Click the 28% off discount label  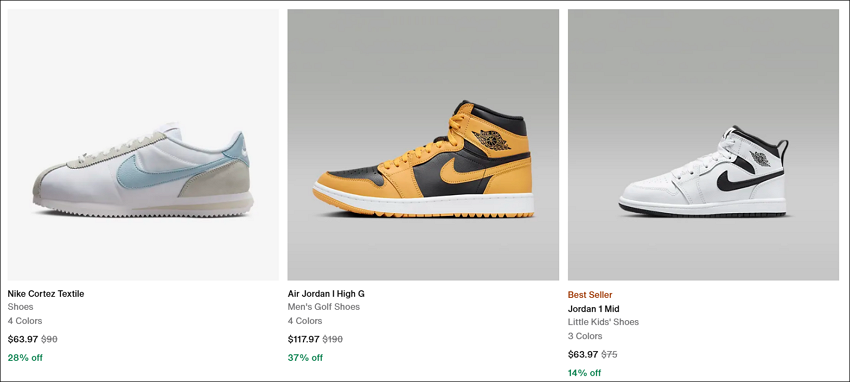25,358
